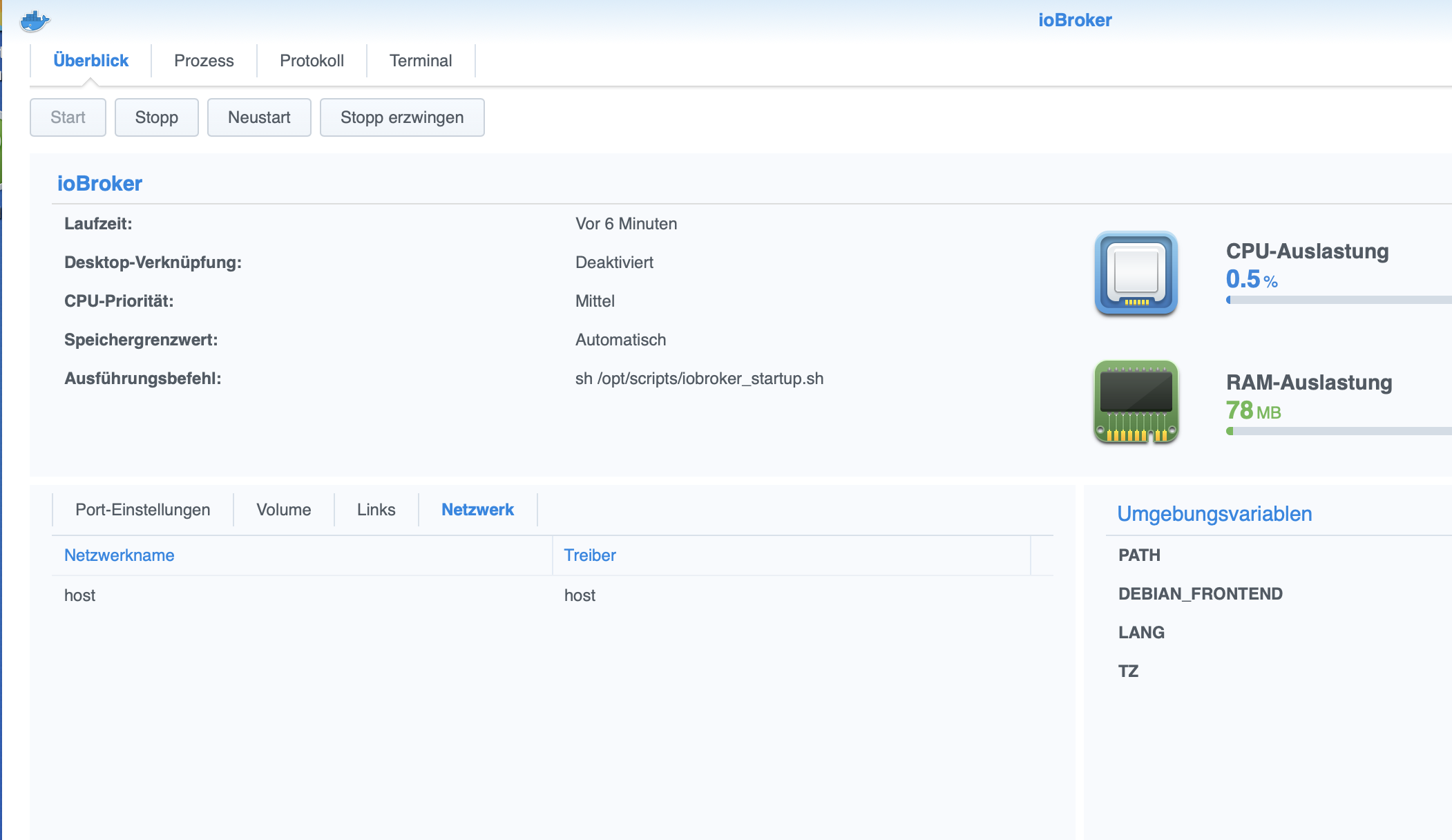The image size is (1452, 840).
Task: Open the Prozess tab
Action: pyautogui.click(x=204, y=61)
